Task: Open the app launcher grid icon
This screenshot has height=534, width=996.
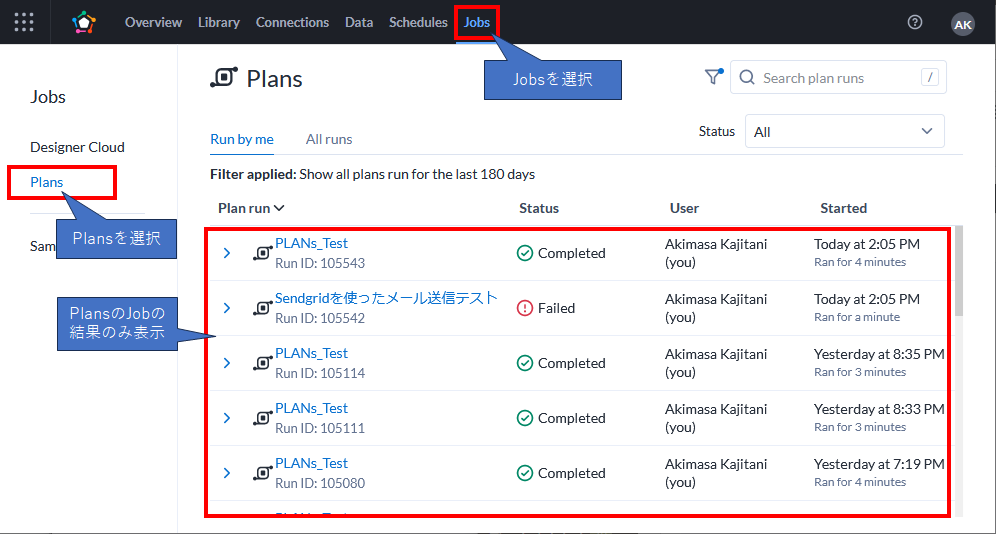Action: tap(24, 22)
